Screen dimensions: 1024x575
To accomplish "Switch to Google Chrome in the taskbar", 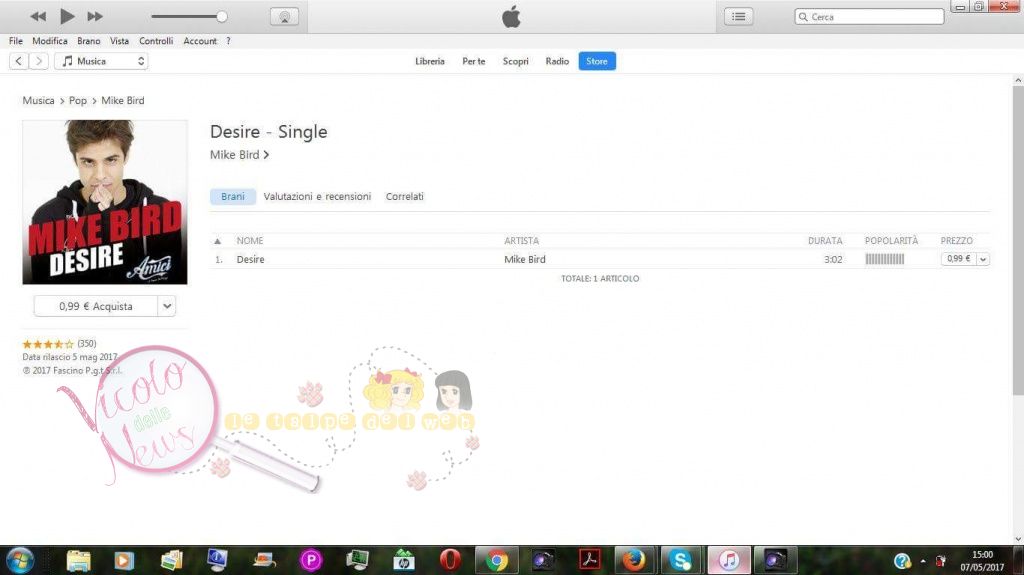I will click(x=497, y=561).
